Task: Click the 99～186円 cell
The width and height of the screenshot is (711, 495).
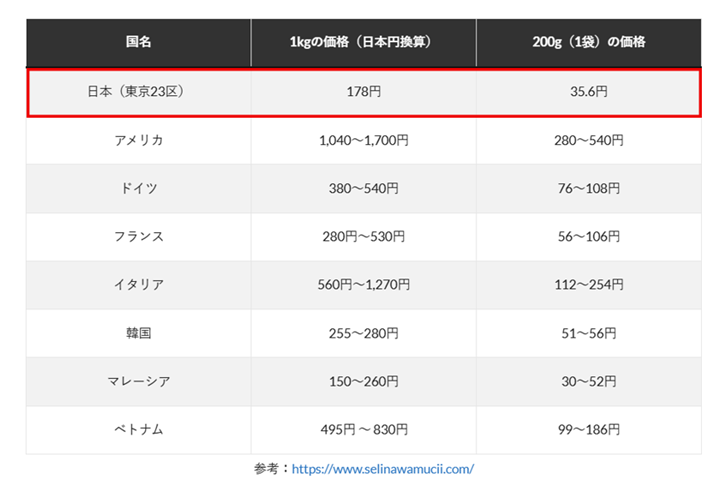Action: click(x=589, y=430)
